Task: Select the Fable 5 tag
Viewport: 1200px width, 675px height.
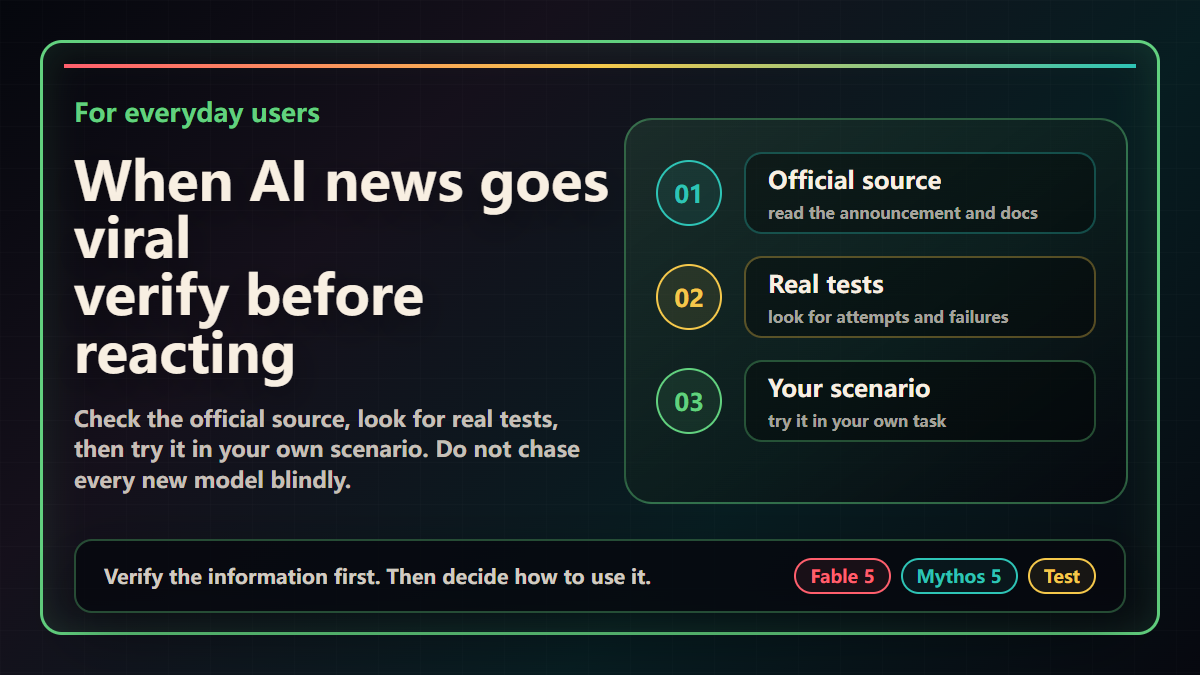Action: (x=842, y=576)
